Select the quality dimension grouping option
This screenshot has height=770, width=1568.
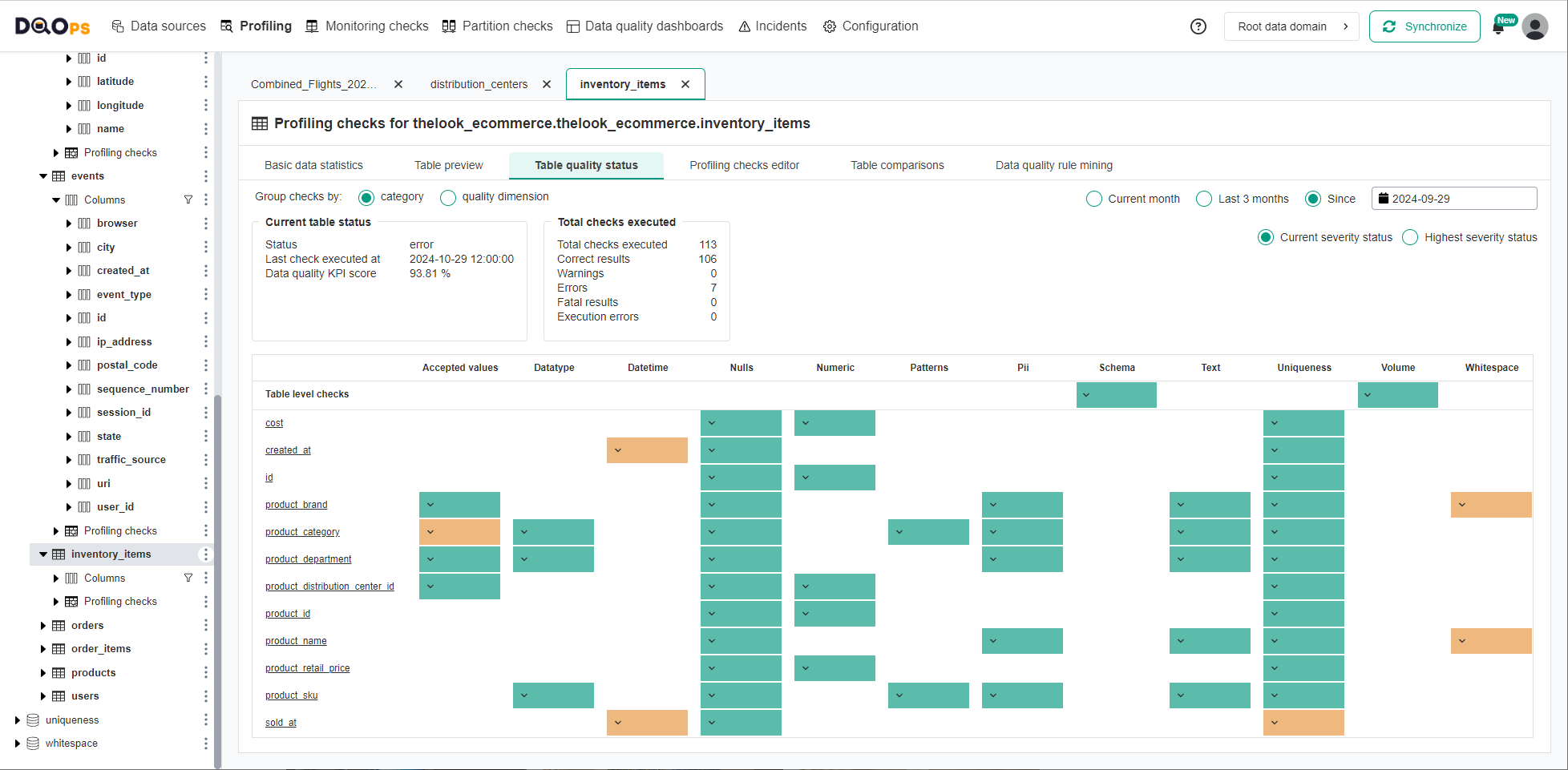[448, 197]
